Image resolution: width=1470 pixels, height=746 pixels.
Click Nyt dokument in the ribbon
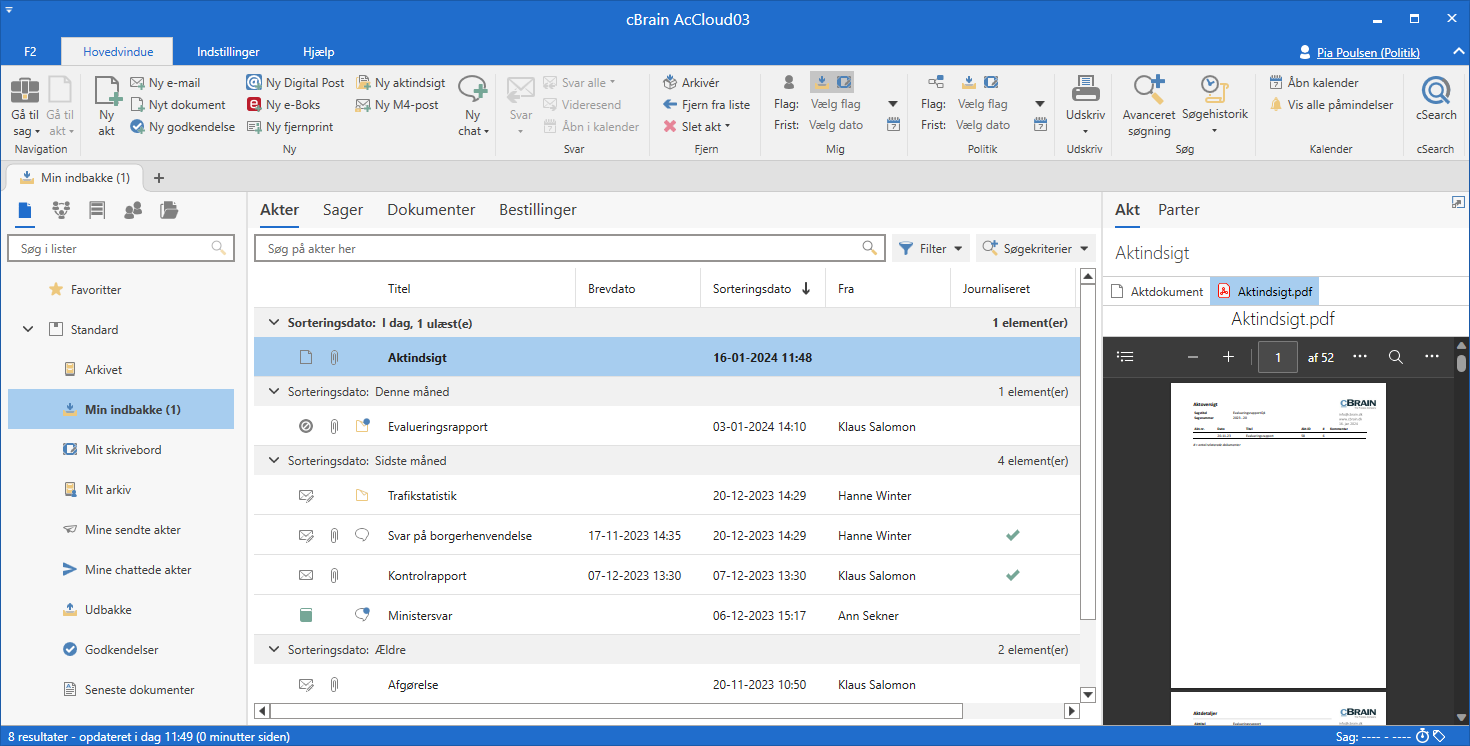(x=178, y=105)
